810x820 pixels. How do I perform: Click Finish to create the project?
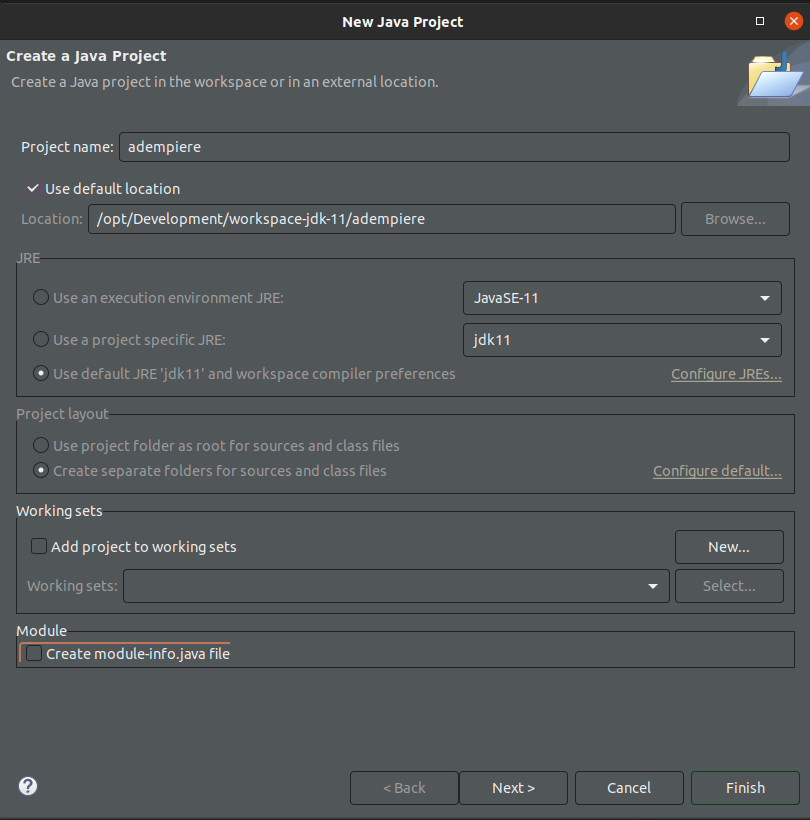coord(745,788)
